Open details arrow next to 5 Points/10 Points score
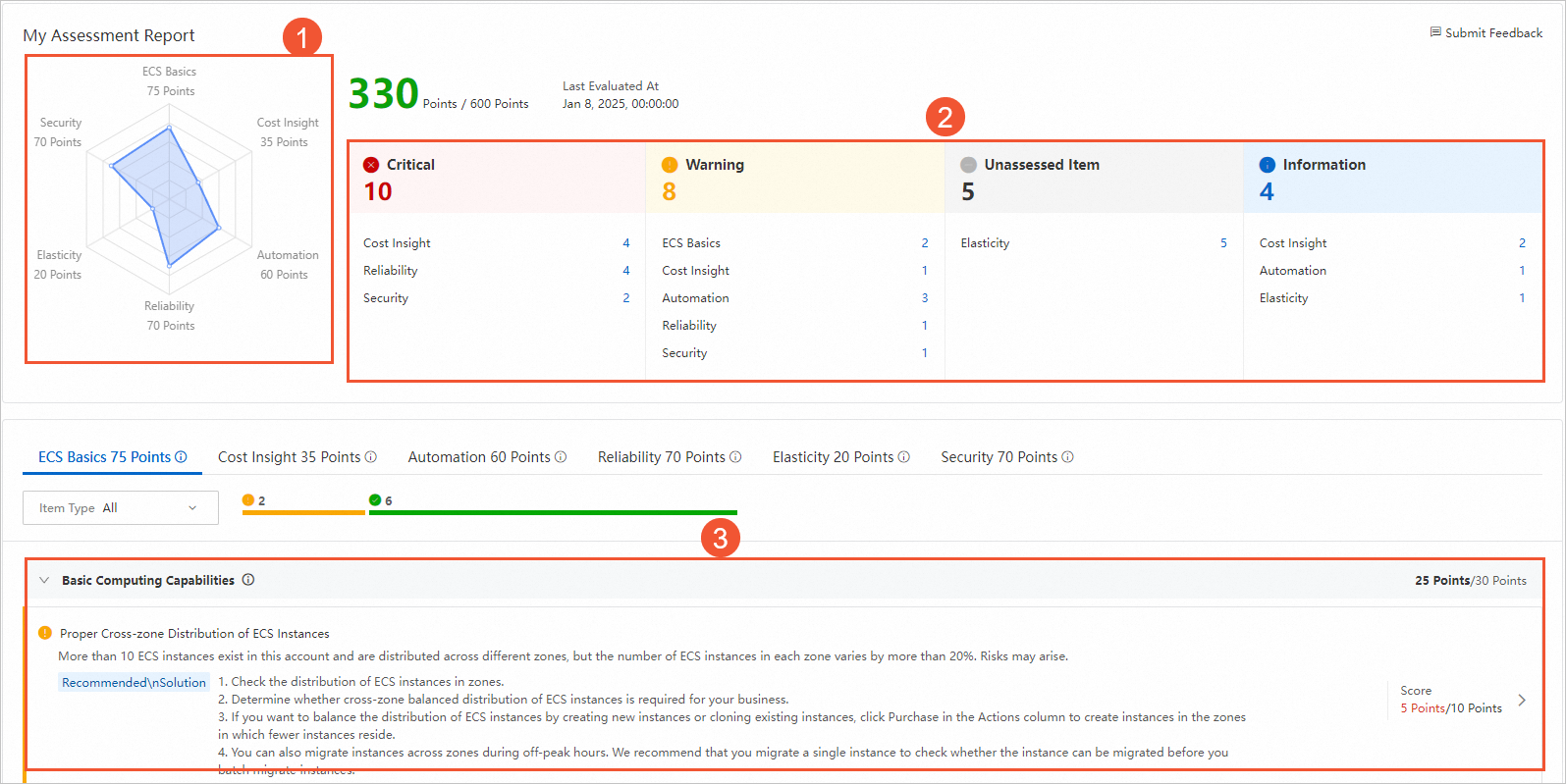This screenshot has height=784, width=1566. click(1522, 700)
